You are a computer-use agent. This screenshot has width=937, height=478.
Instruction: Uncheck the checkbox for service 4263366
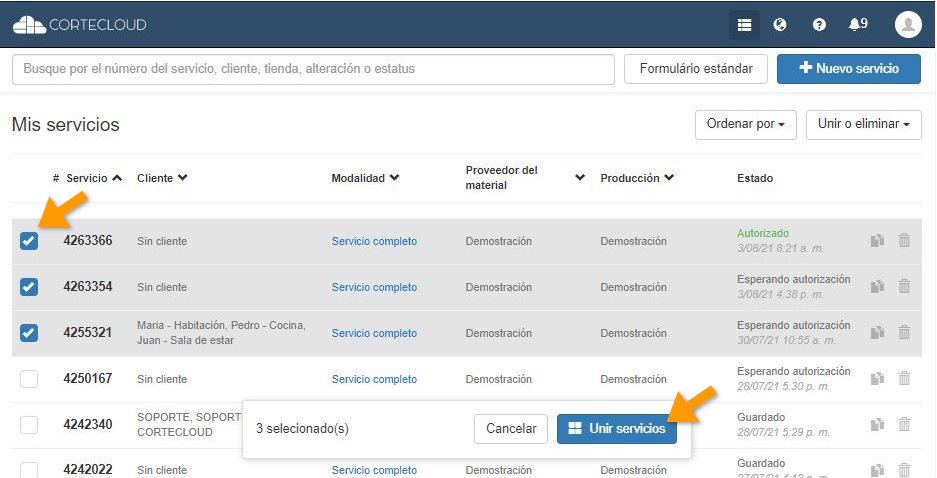coord(29,241)
